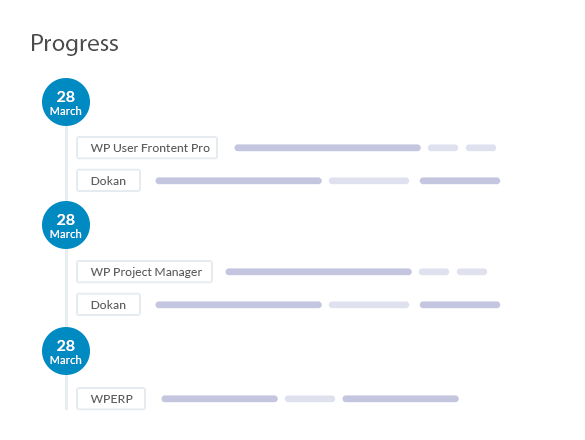
Task: Click the first short light bar in WP Project Manager row
Action: click(x=434, y=272)
